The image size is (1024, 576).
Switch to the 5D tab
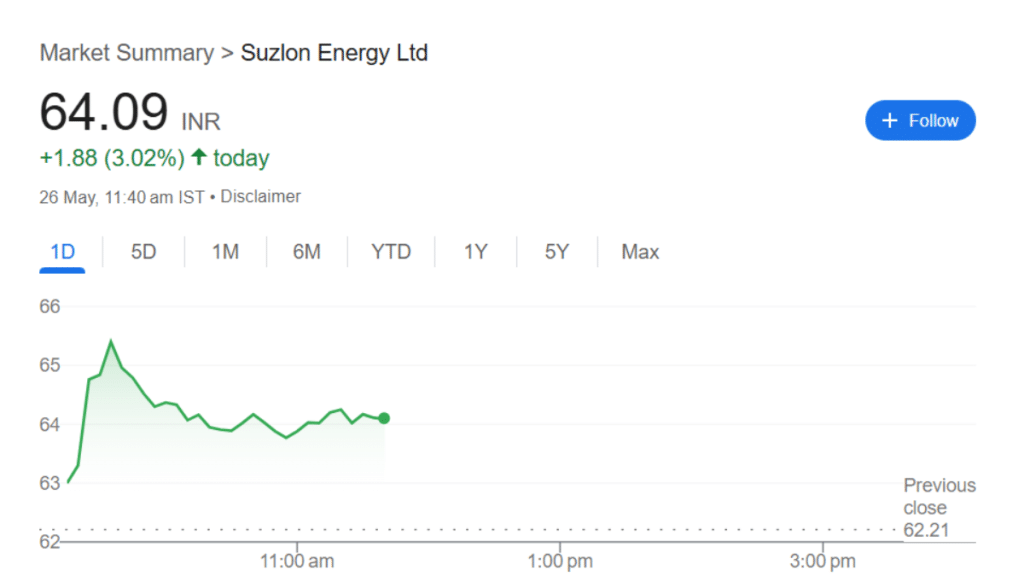143,251
